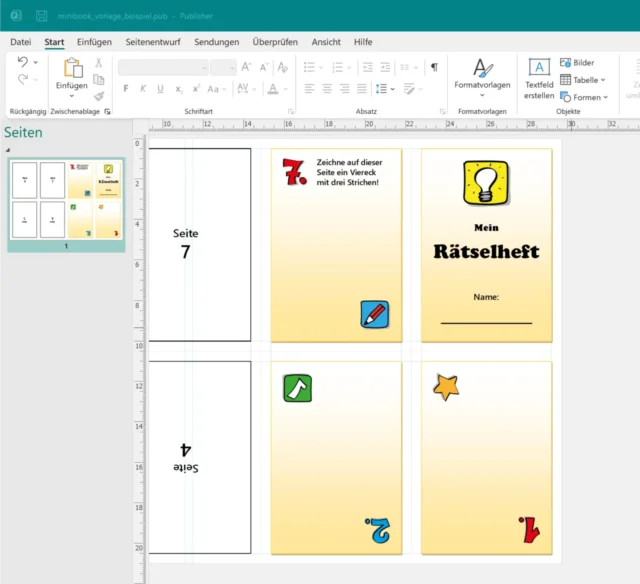Click the Textfeld erstellen icon
This screenshot has height=584, width=640.
539,68
